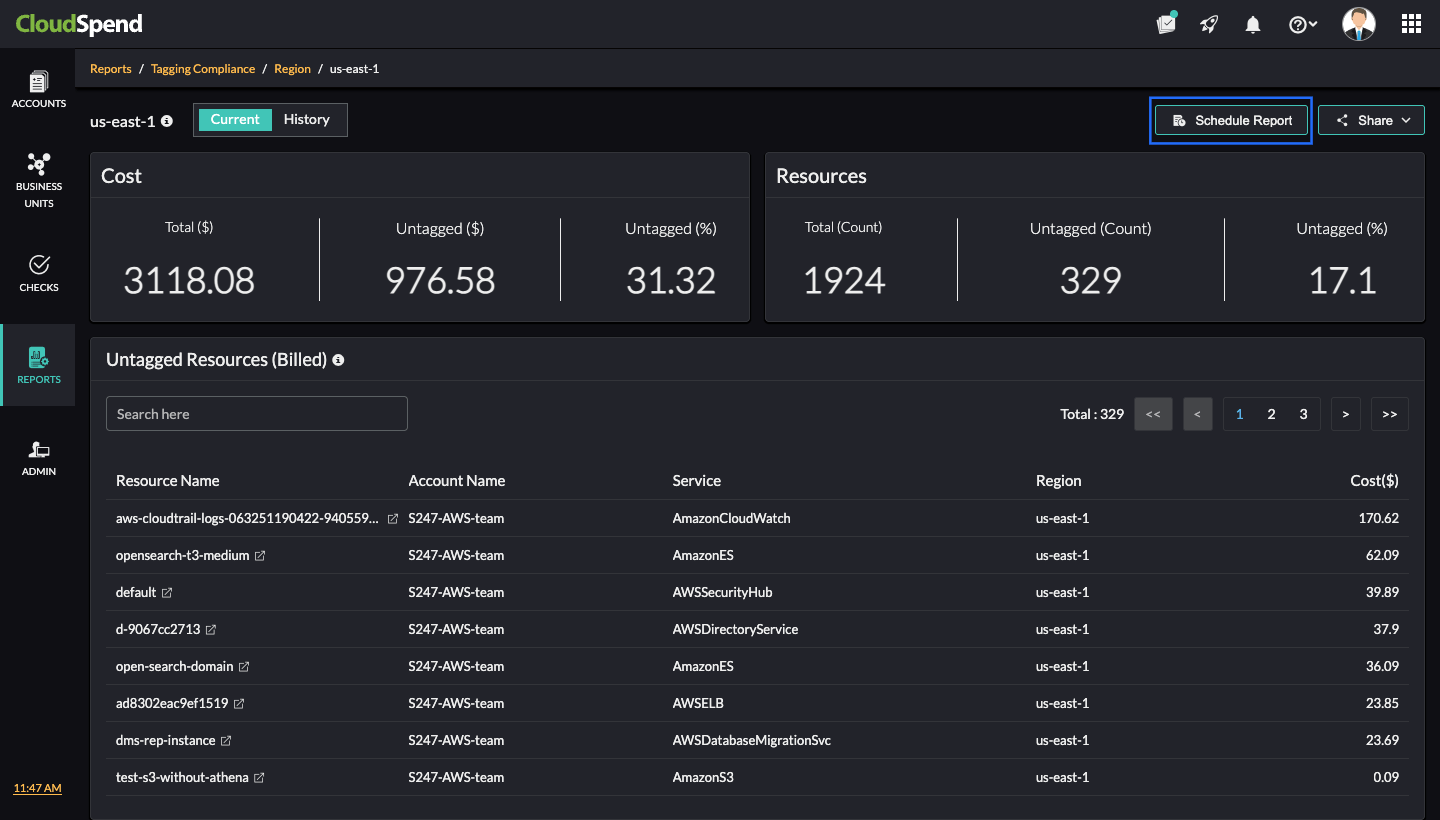Open the Checks section from the sidebar
Image resolution: width=1440 pixels, height=820 pixels.
point(38,273)
